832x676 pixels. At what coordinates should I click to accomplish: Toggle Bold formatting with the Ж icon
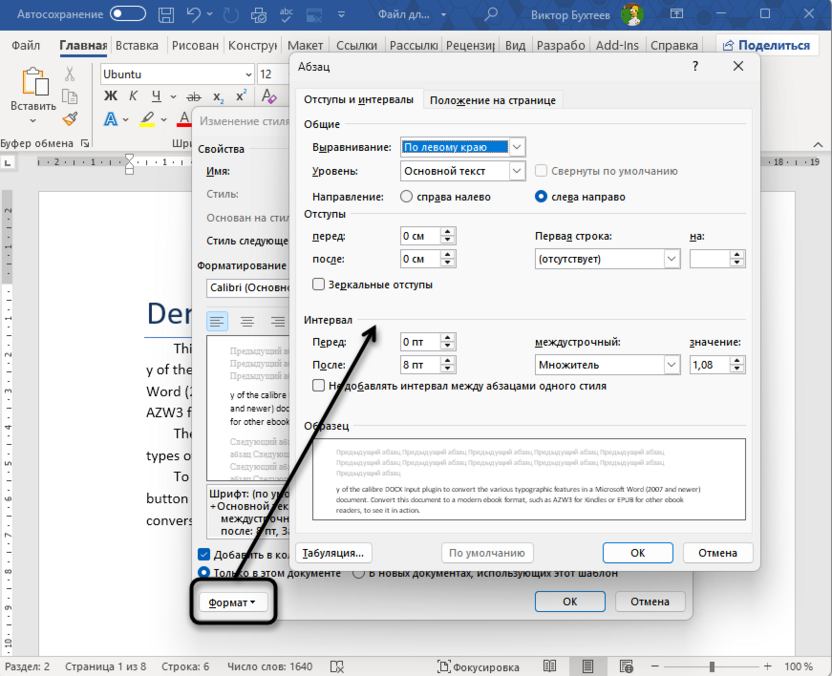(110, 95)
